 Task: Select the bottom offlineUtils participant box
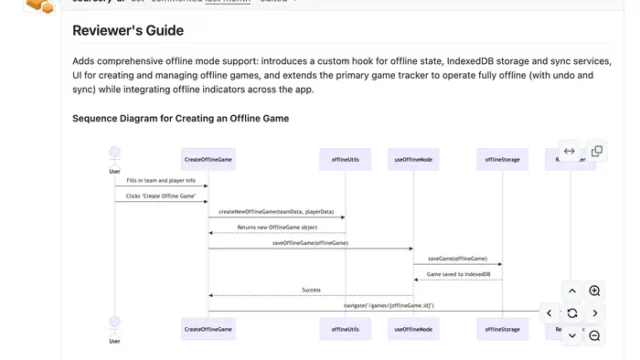345,329
